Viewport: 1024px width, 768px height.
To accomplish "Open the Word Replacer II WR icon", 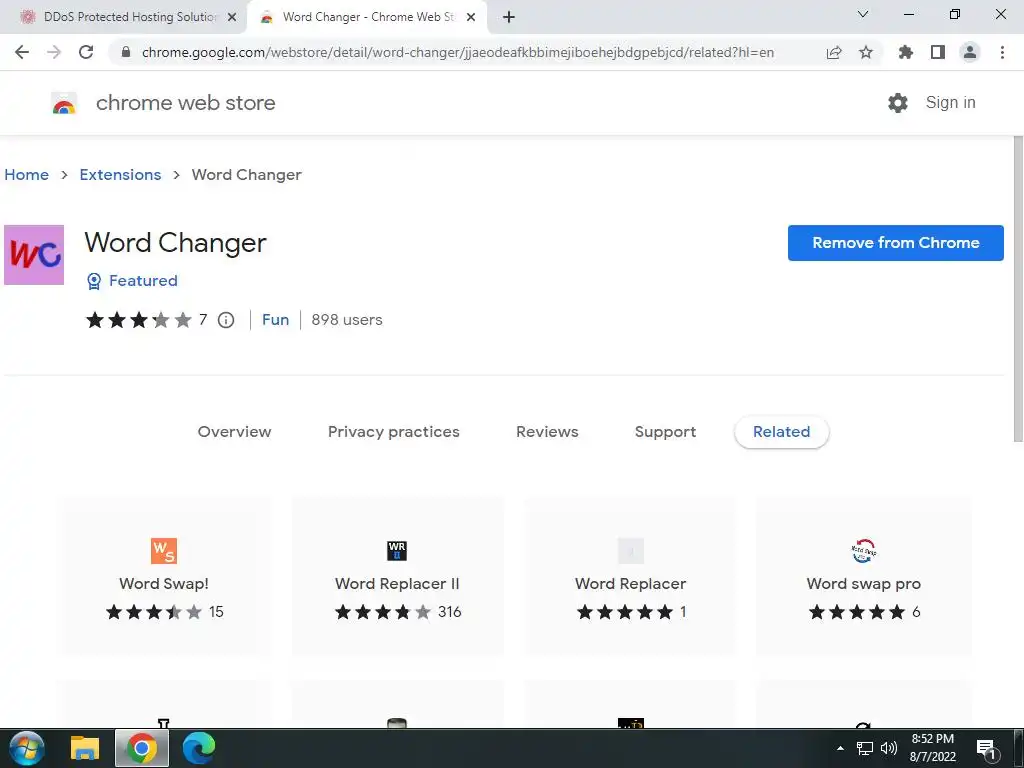I will (x=397, y=551).
